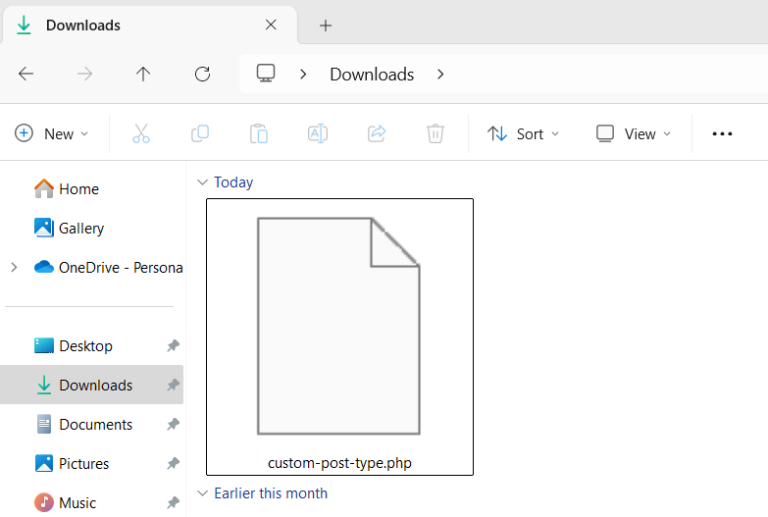Click the pin icon beside Music
768x517 pixels.
click(173, 502)
